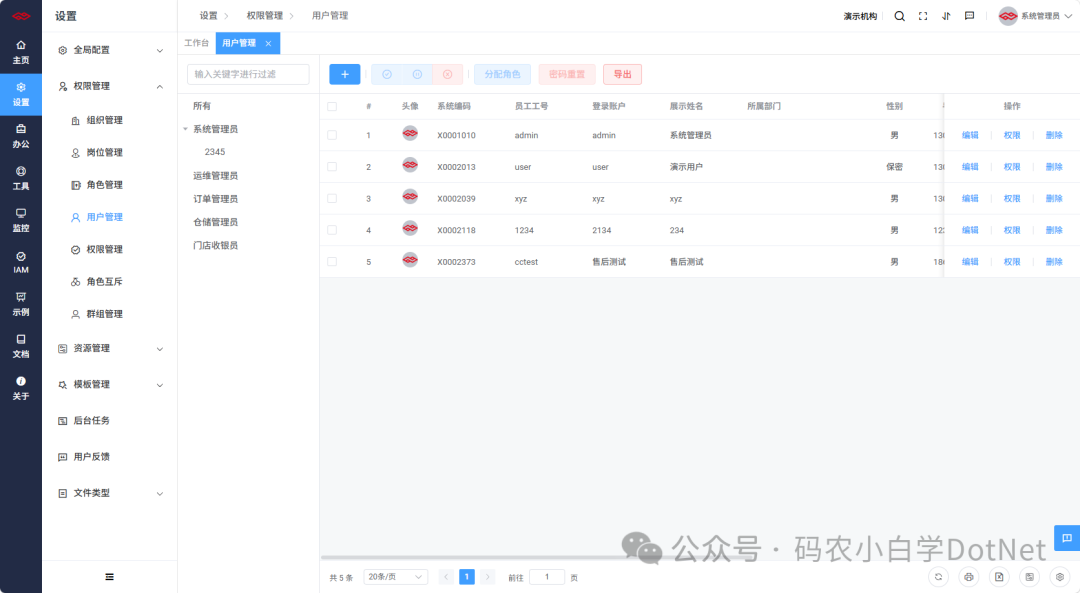Open the 20条/页 page size dropdown
The height and width of the screenshot is (593, 1080).
(x=395, y=577)
